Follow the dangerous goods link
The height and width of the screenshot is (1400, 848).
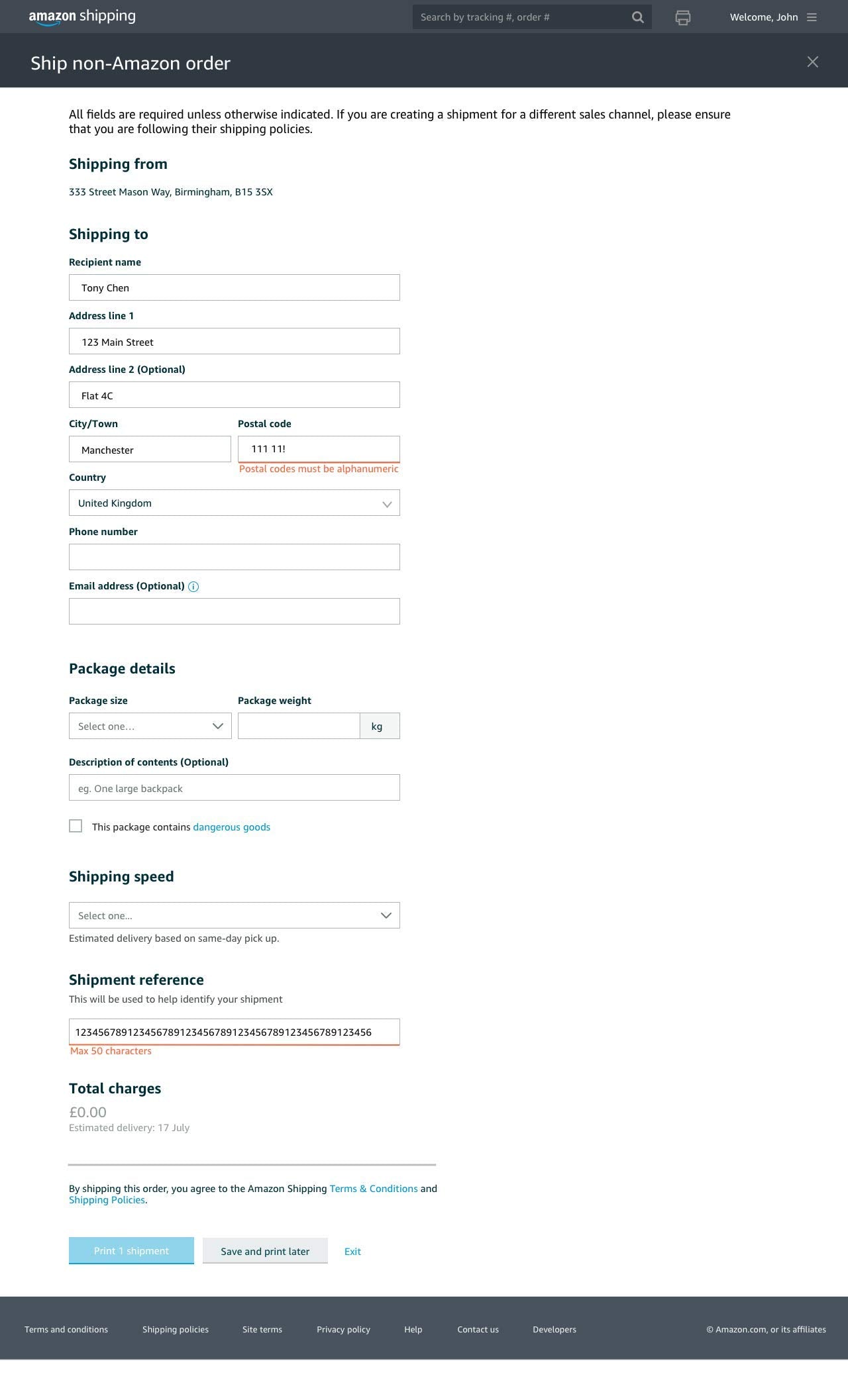click(231, 826)
